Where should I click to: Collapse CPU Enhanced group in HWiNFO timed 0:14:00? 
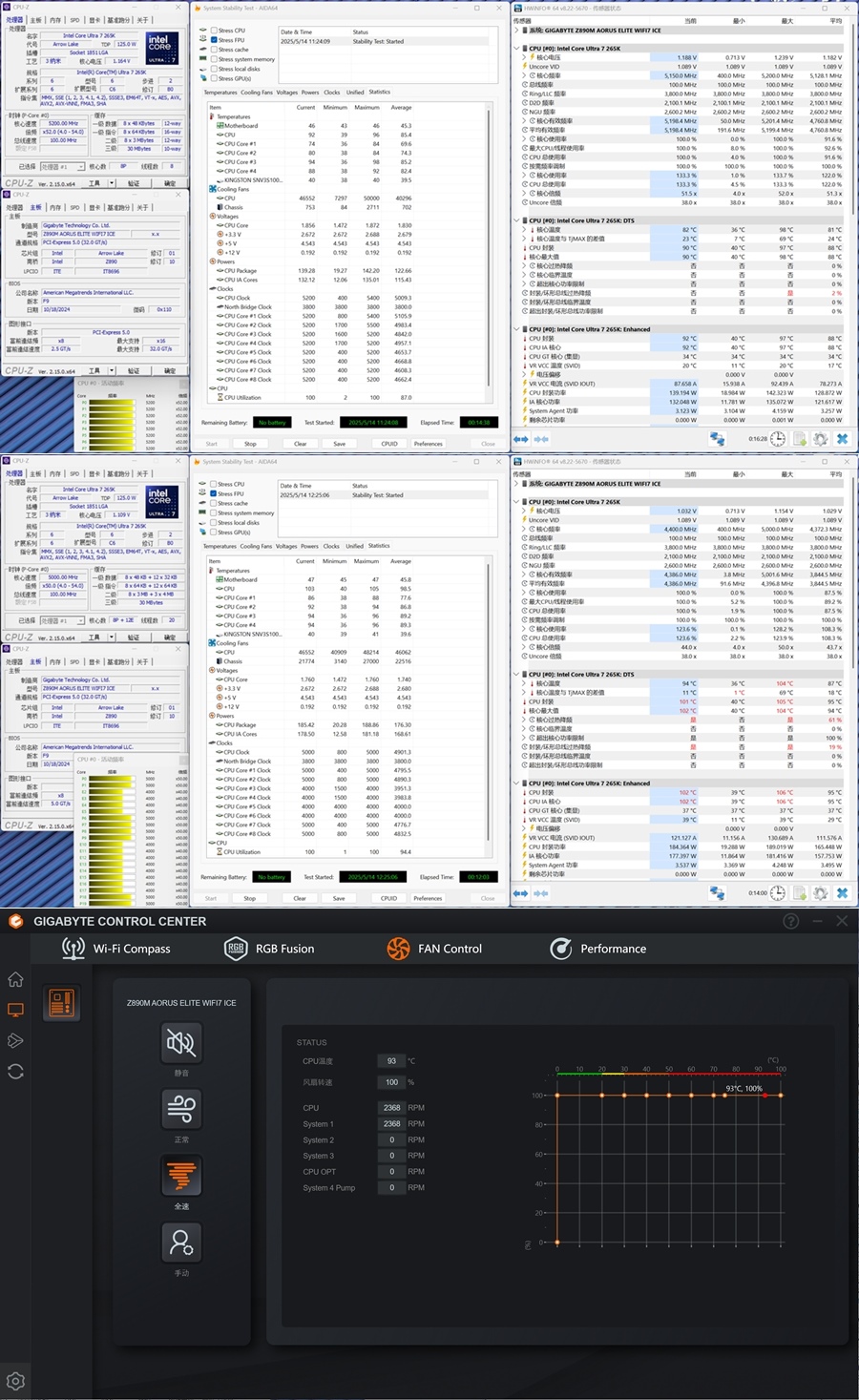point(517,784)
